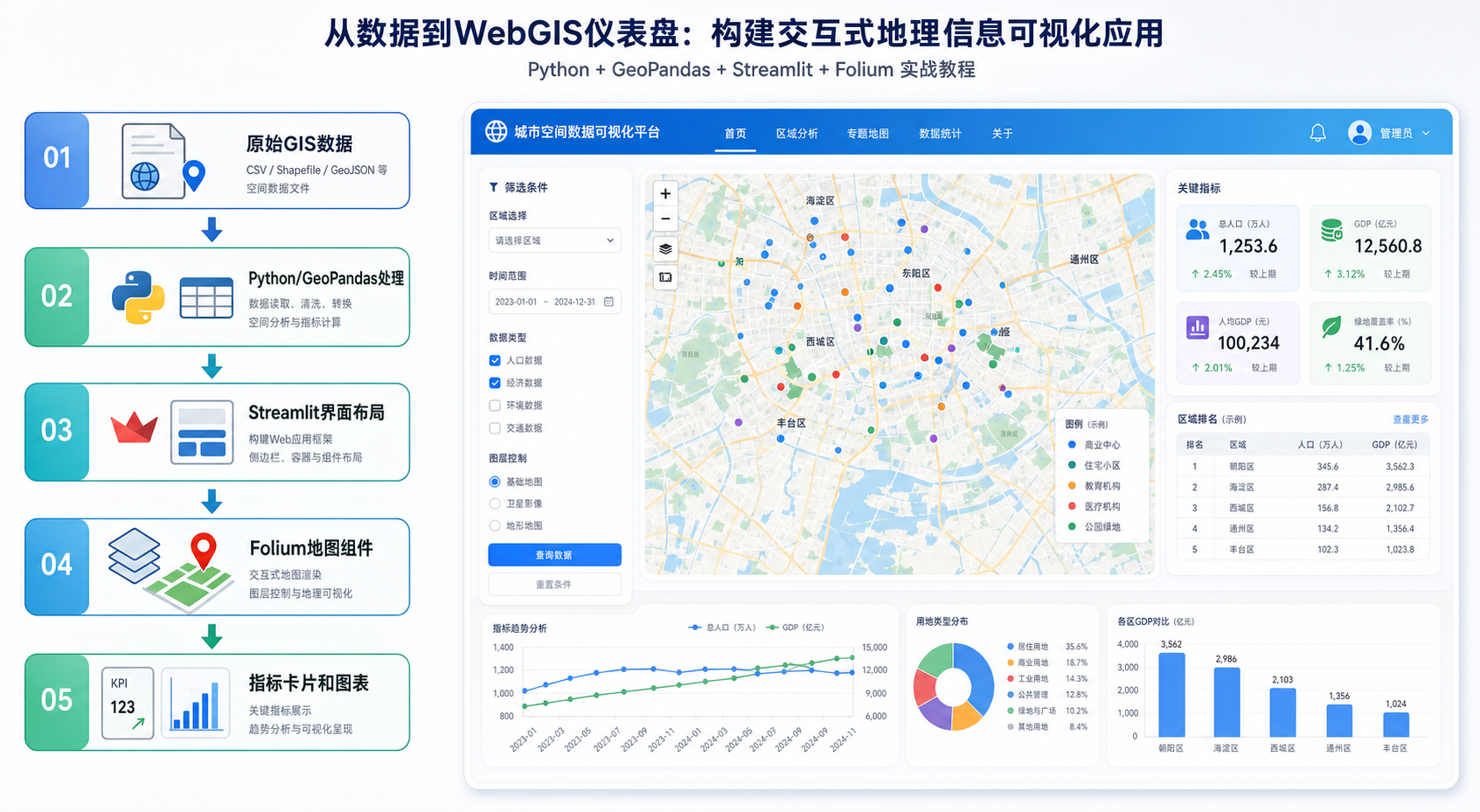The height and width of the screenshot is (812, 1480).
Task: Open the 首页 tab
Action: tap(735, 134)
